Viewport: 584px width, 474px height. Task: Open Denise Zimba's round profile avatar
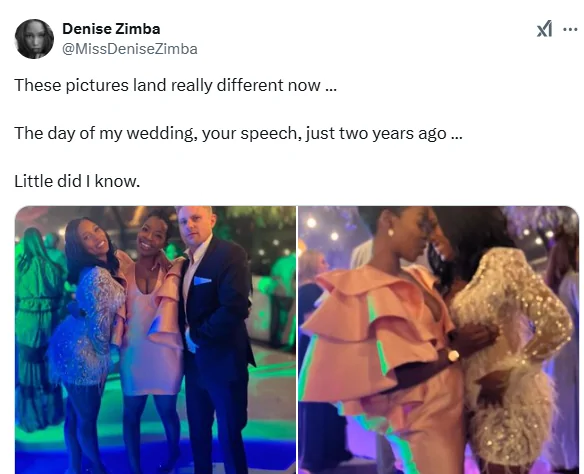click(34, 39)
